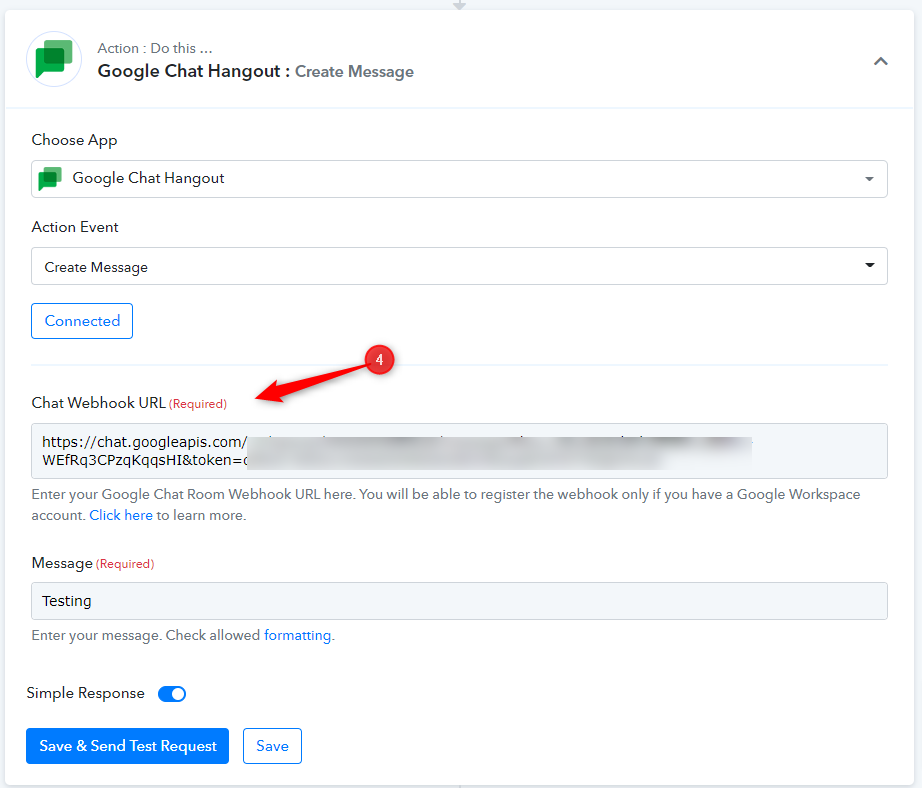Click the Connected button

(x=82, y=321)
